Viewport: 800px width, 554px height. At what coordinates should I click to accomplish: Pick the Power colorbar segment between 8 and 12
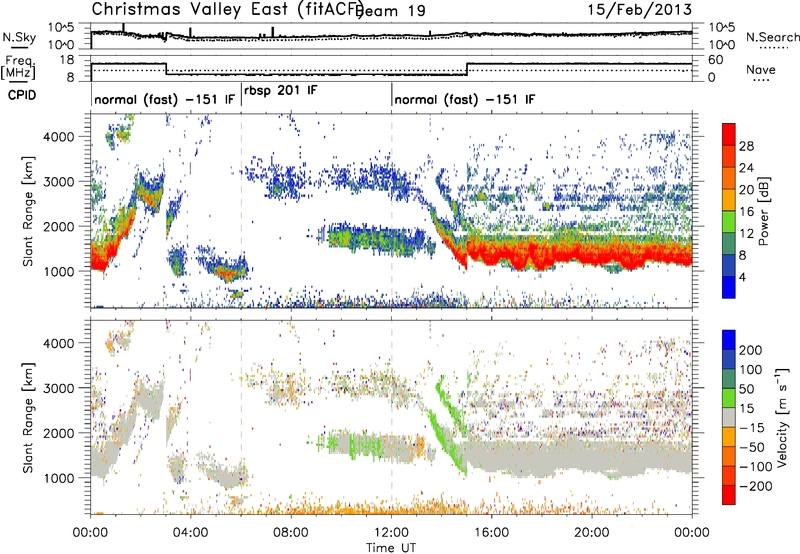(x=729, y=244)
